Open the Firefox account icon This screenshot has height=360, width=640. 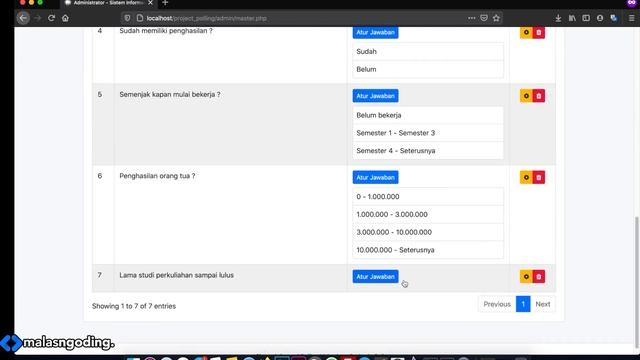click(600, 18)
